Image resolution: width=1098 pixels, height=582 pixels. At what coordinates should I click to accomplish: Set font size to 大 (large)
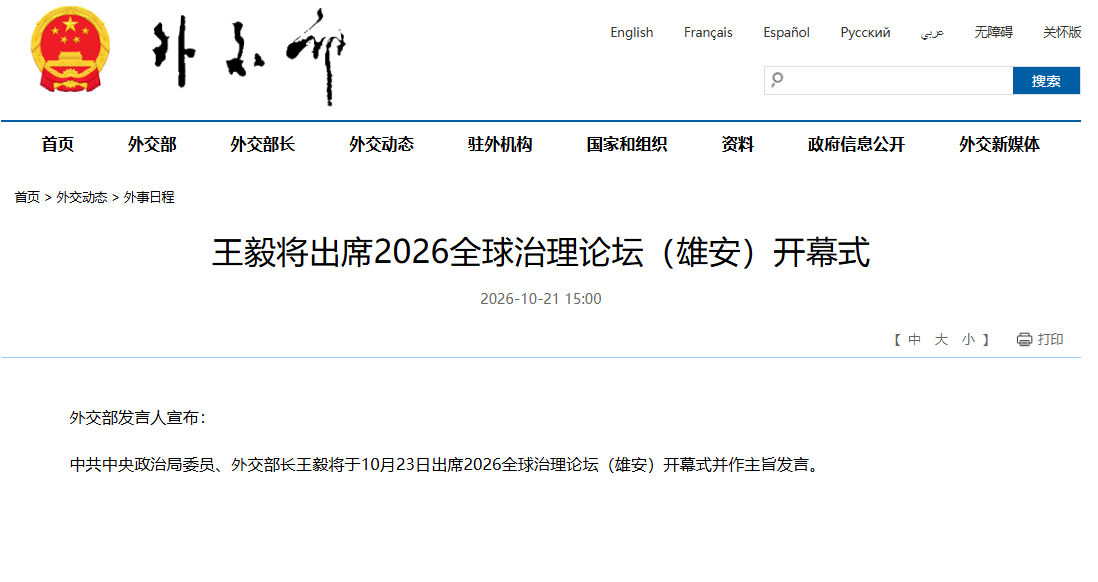click(x=941, y=340)
